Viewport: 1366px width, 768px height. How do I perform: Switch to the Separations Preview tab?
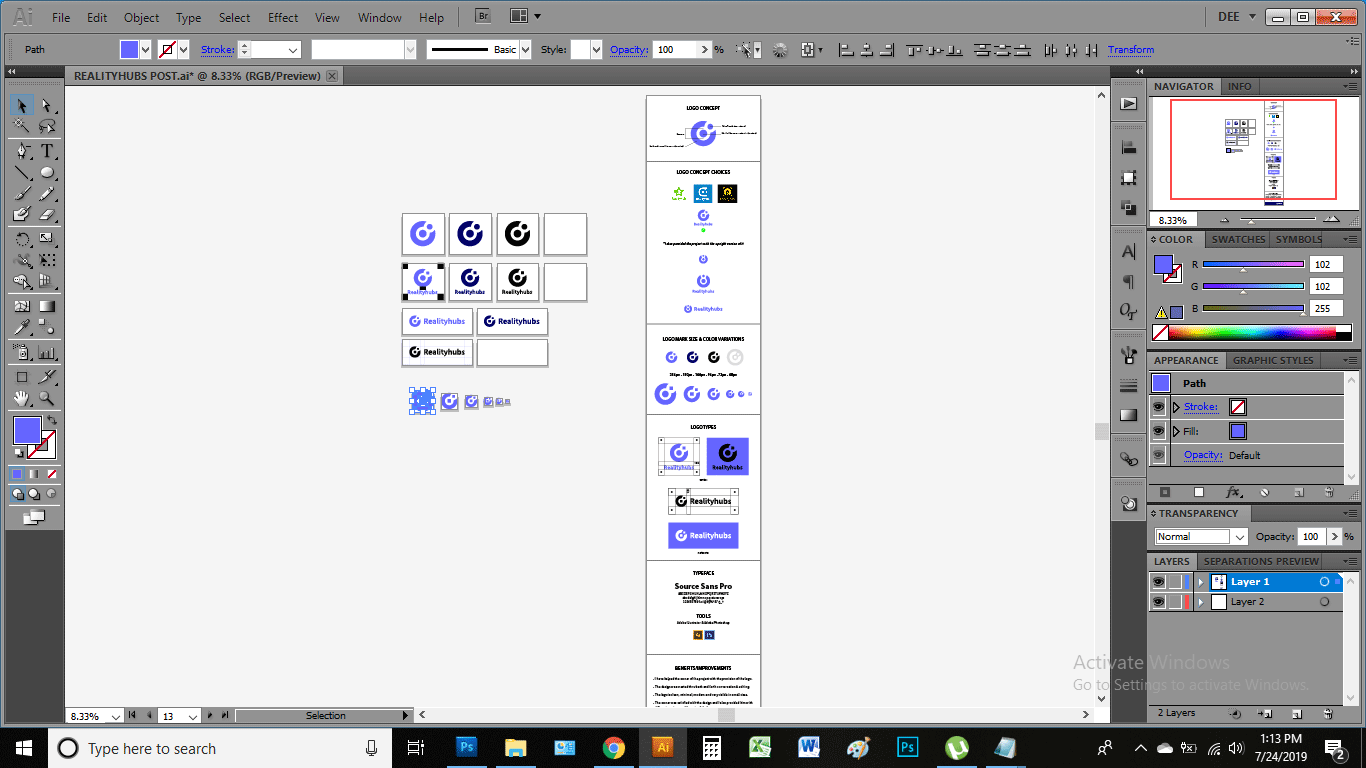click(x=1261, y=561)
